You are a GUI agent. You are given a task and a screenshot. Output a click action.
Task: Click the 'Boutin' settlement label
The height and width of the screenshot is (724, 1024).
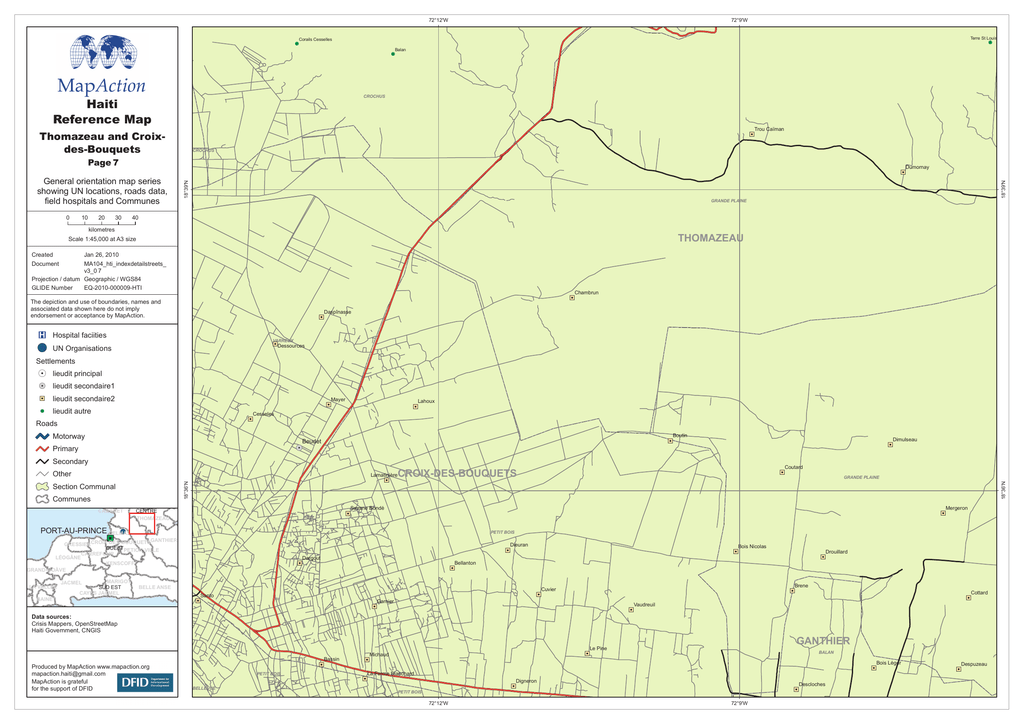point(680,435)
